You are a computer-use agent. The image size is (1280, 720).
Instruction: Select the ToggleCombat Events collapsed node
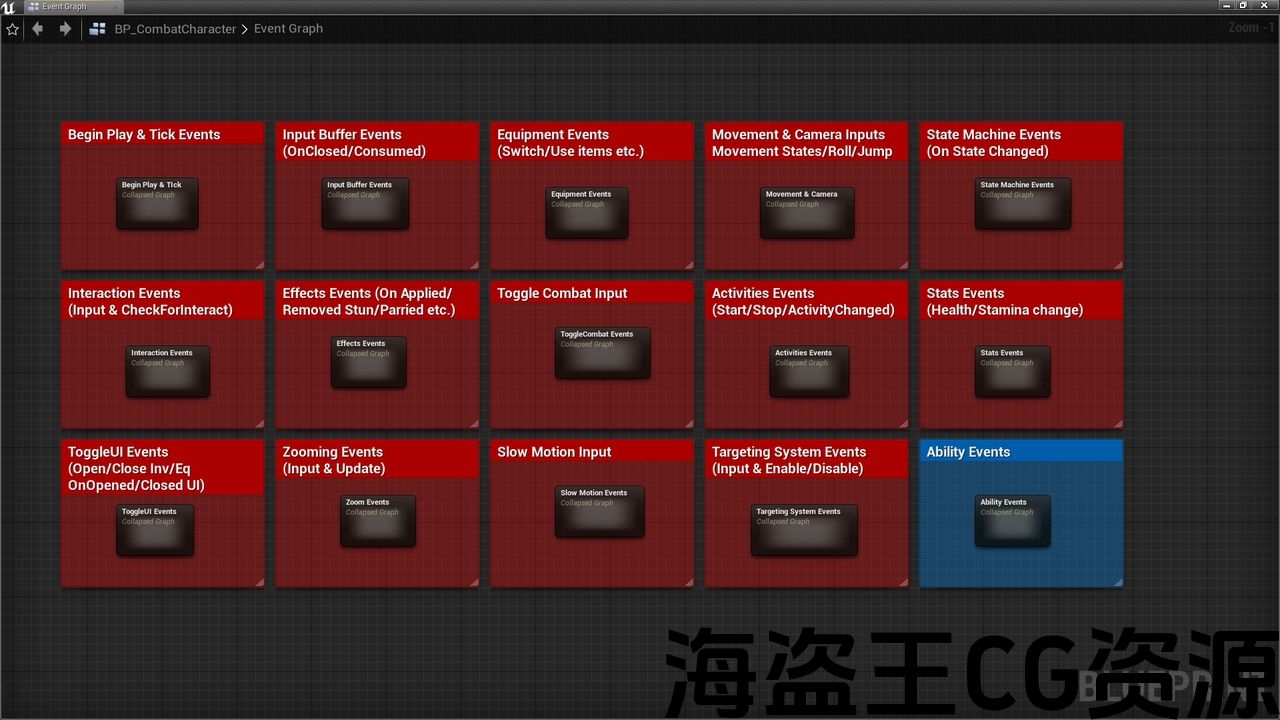[x=602, y=353]
